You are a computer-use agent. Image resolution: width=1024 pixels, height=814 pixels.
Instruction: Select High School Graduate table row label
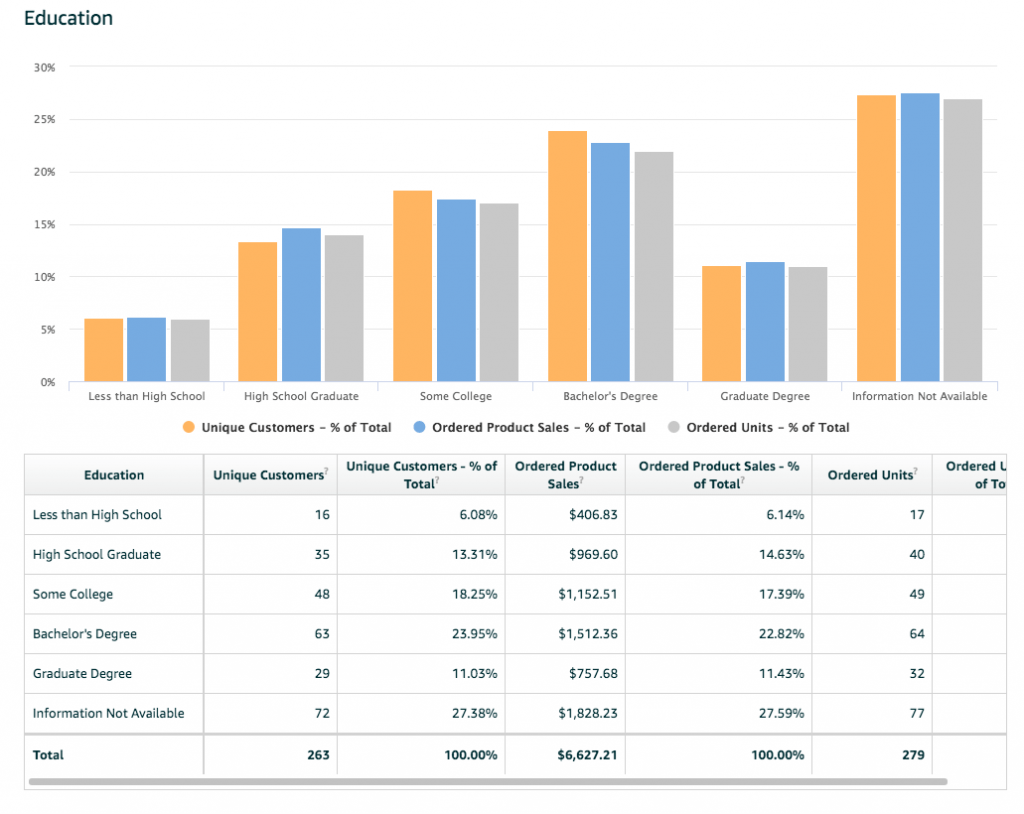(97, 555)
